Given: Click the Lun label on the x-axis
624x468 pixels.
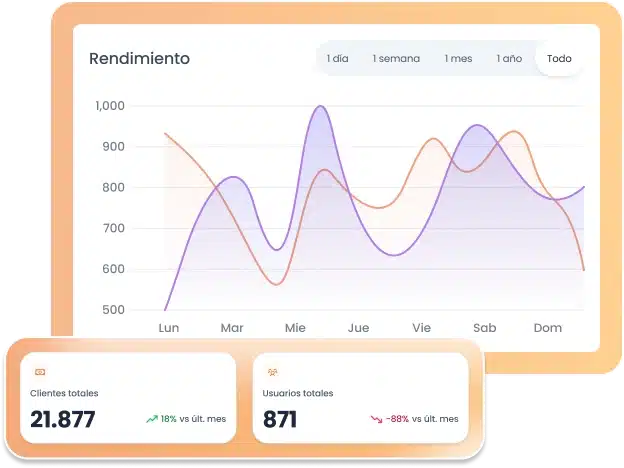Looking at the screenshot, I should [169, 328].
